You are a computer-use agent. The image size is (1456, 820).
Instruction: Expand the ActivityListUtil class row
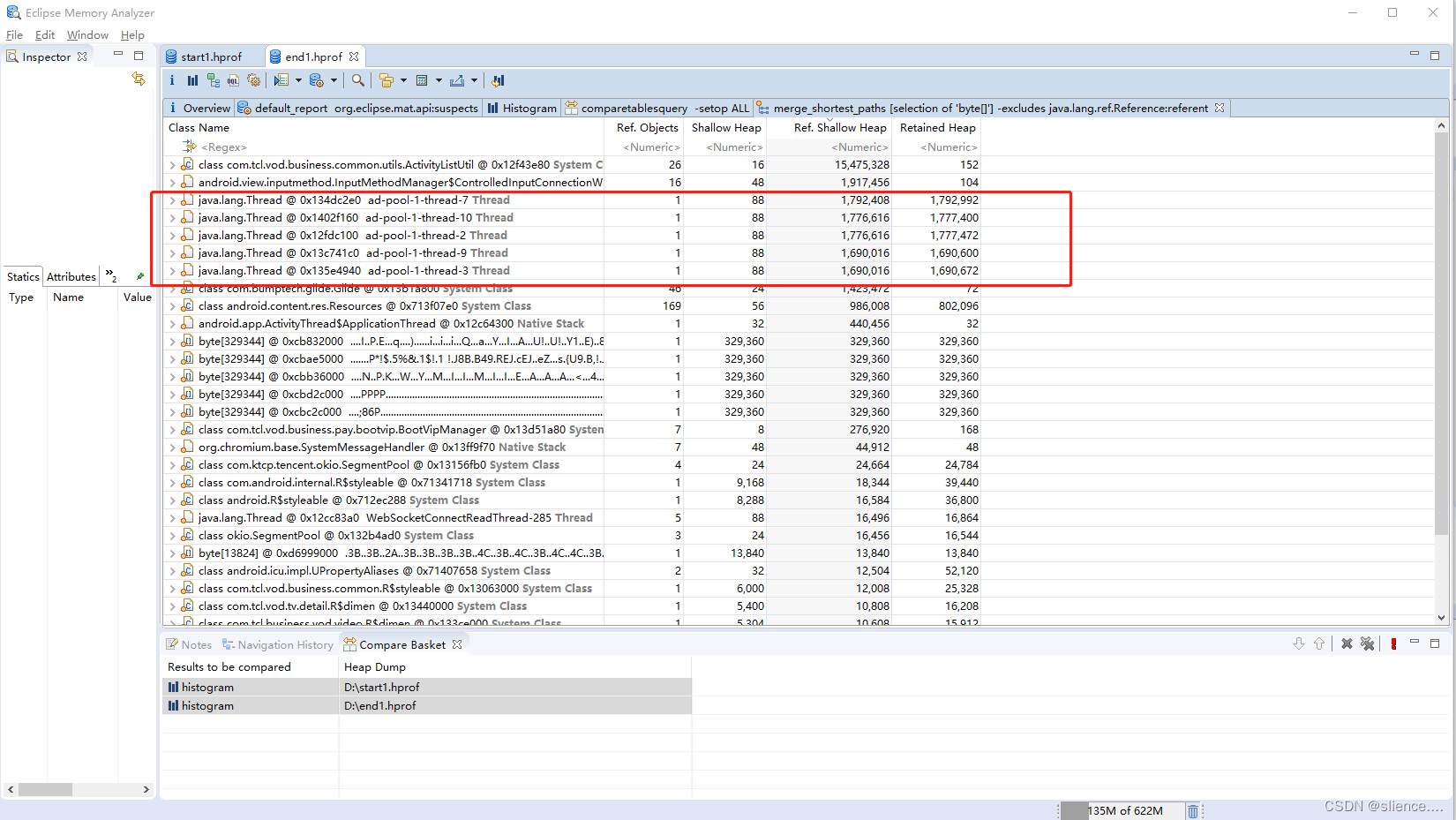[x=172, y=165]
